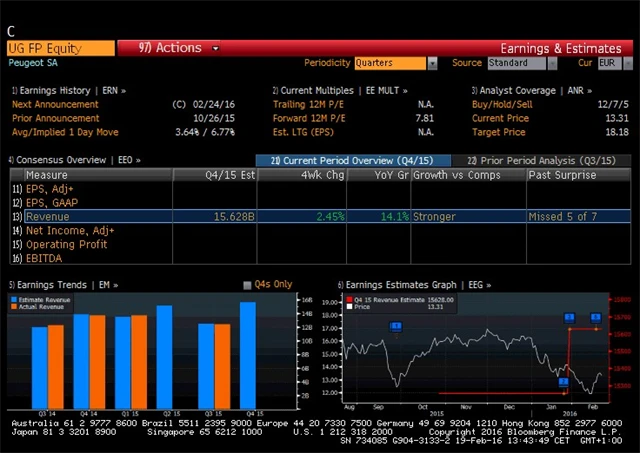Switch to Prior Period Analysis (Q3/15) tab
The image size is (640, 453).
540,160
